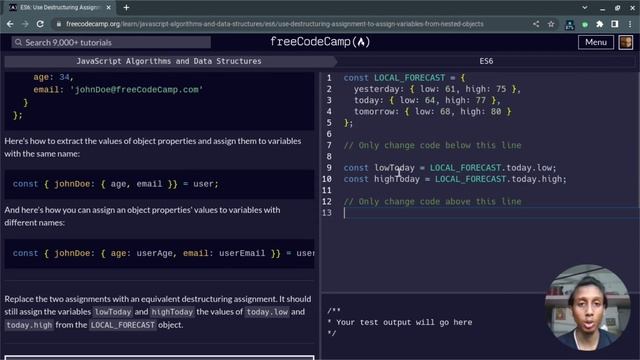Screen dimensions: 640x360
Task: Click code line 10 highToday assignment
Action: pos(455,179)
